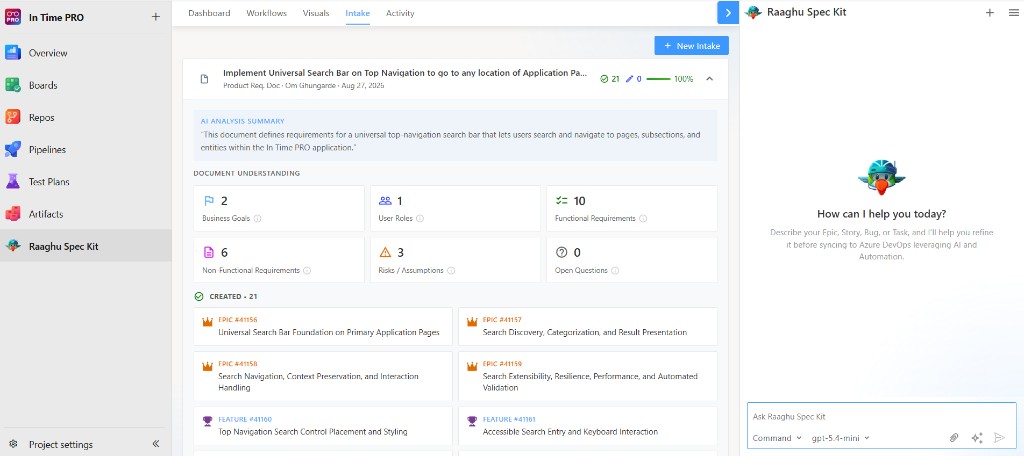The image size is (1024, 456).
Task: Switch to the Activity tab
Action: [x=400, y=13]
